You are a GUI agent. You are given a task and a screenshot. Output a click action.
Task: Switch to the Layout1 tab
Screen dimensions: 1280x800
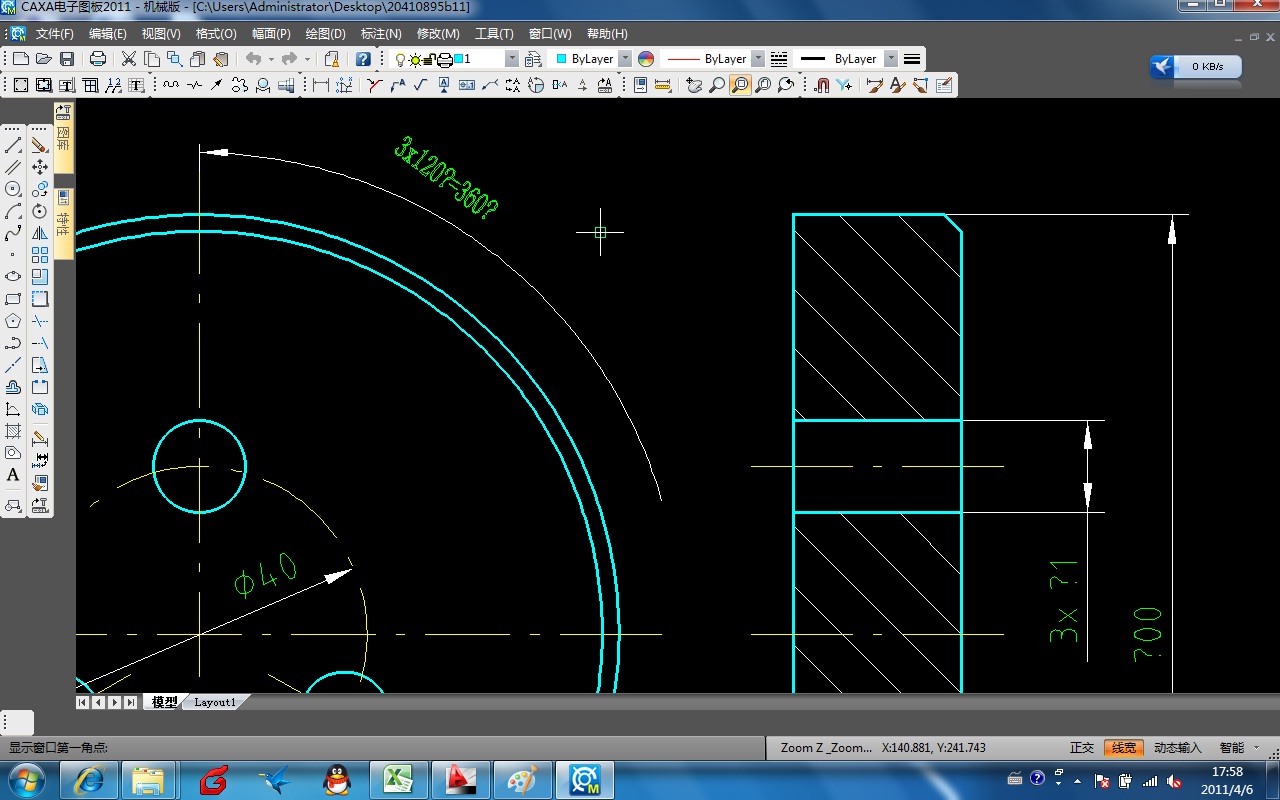(215, 702)
